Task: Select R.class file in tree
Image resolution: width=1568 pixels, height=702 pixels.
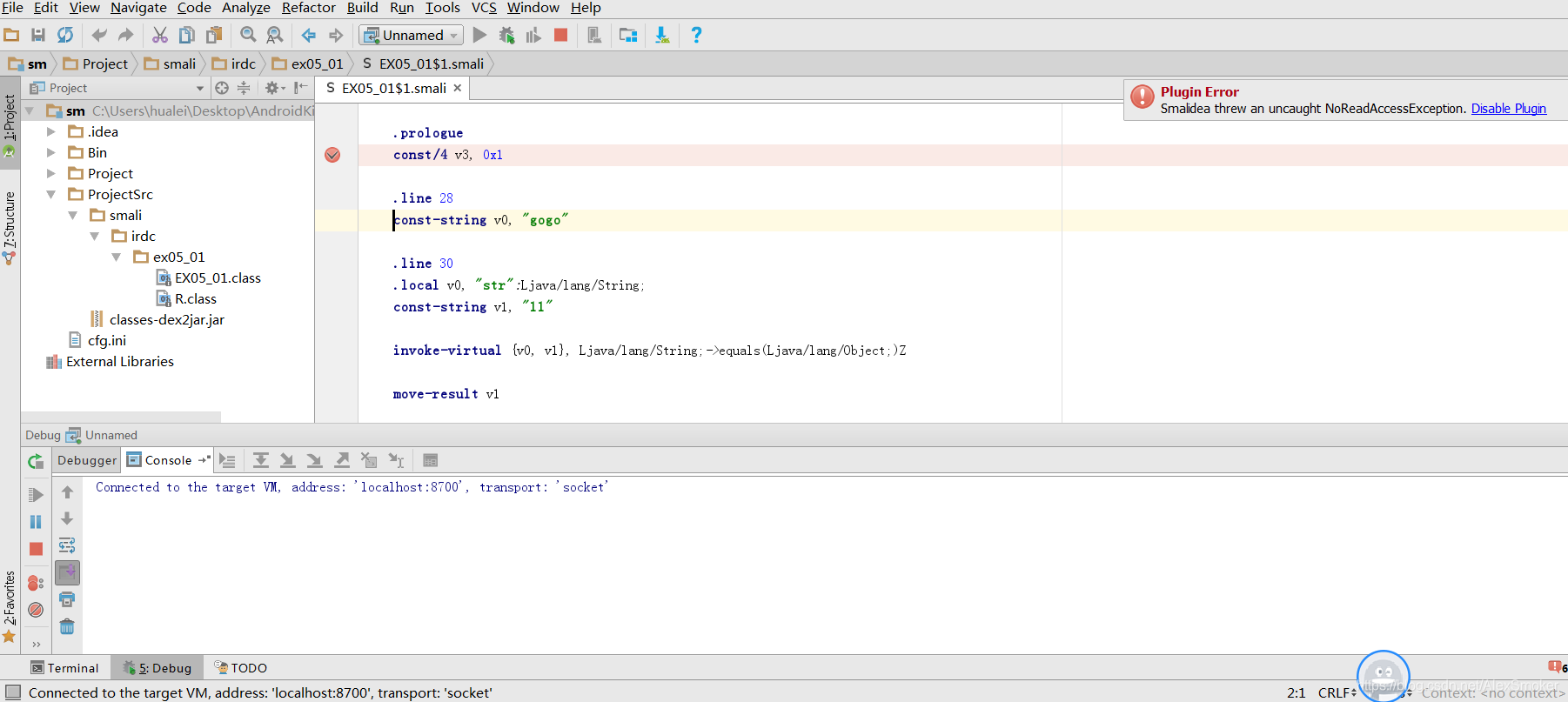Action: click(186, 299)
